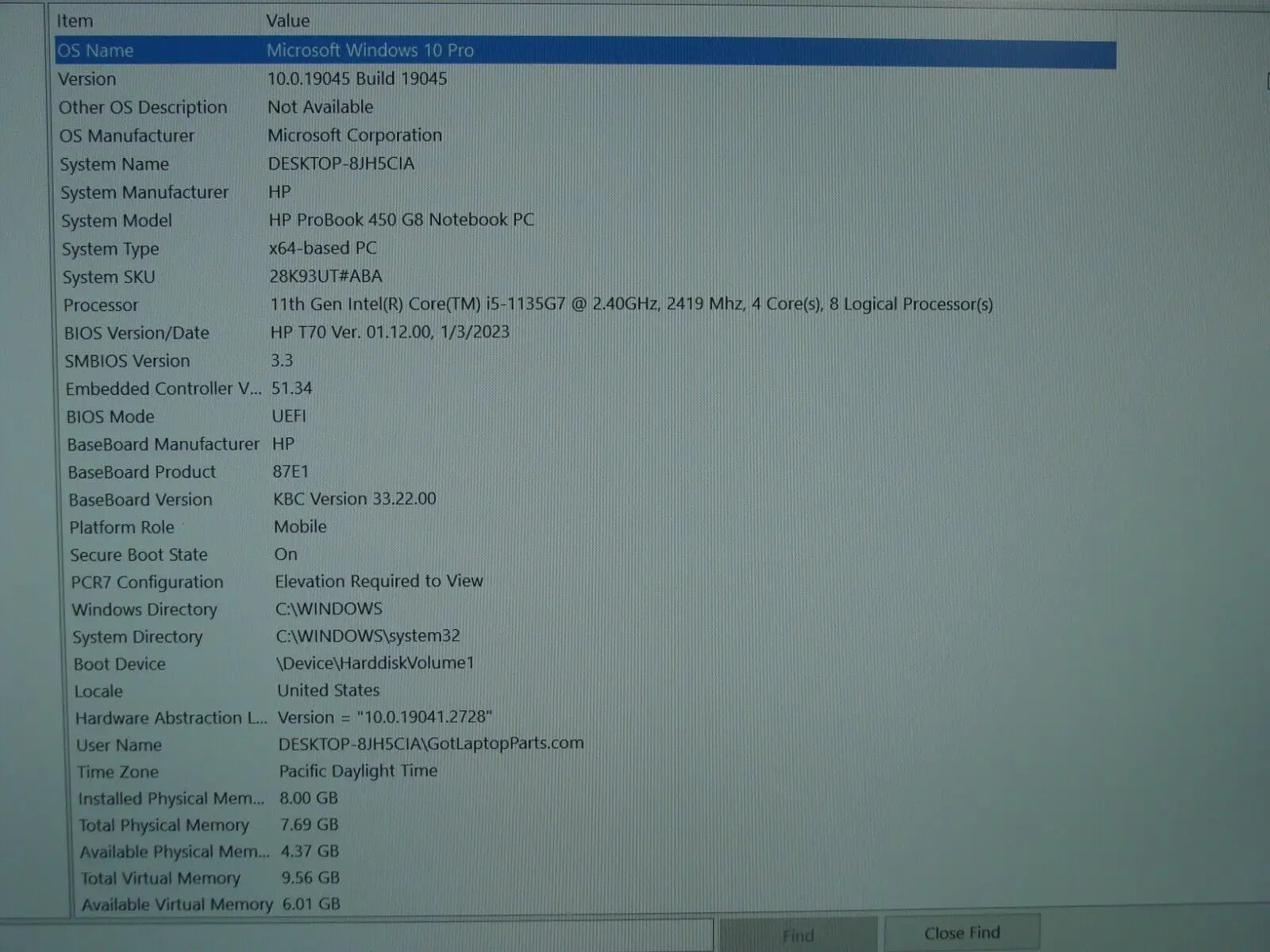Select the Processor row
The height and width of the screenshot is (952, 1270).
(101, 305)
